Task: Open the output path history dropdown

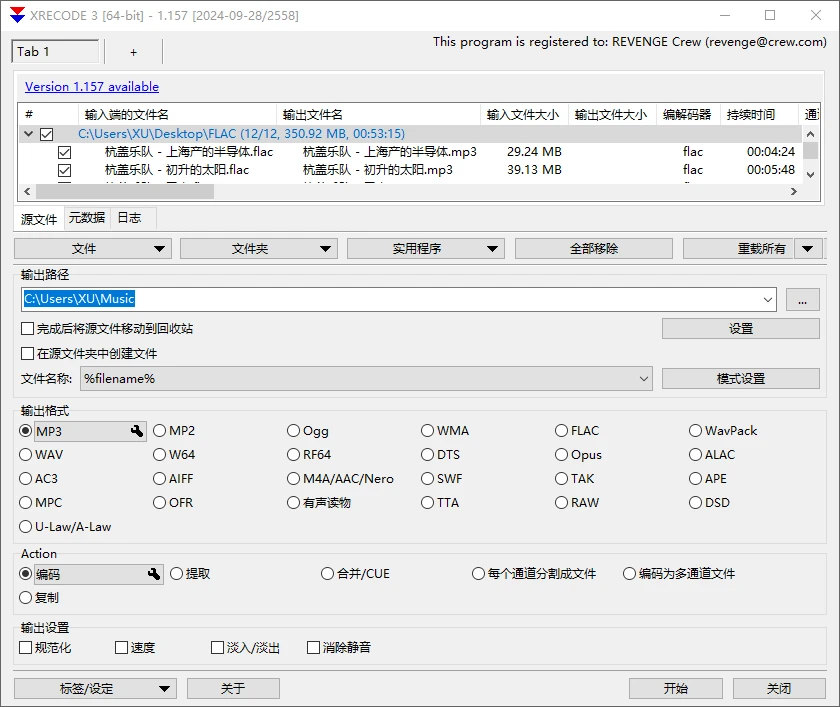Action: pos(769,299)
